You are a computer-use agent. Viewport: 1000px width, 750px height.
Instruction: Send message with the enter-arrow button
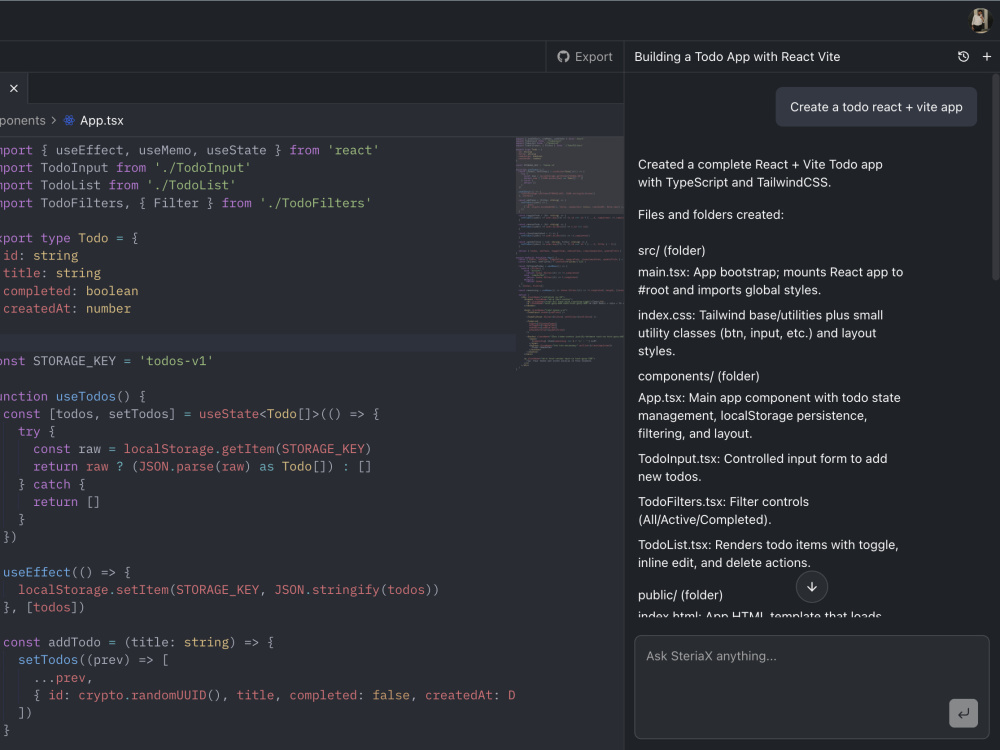coord(963,713)
